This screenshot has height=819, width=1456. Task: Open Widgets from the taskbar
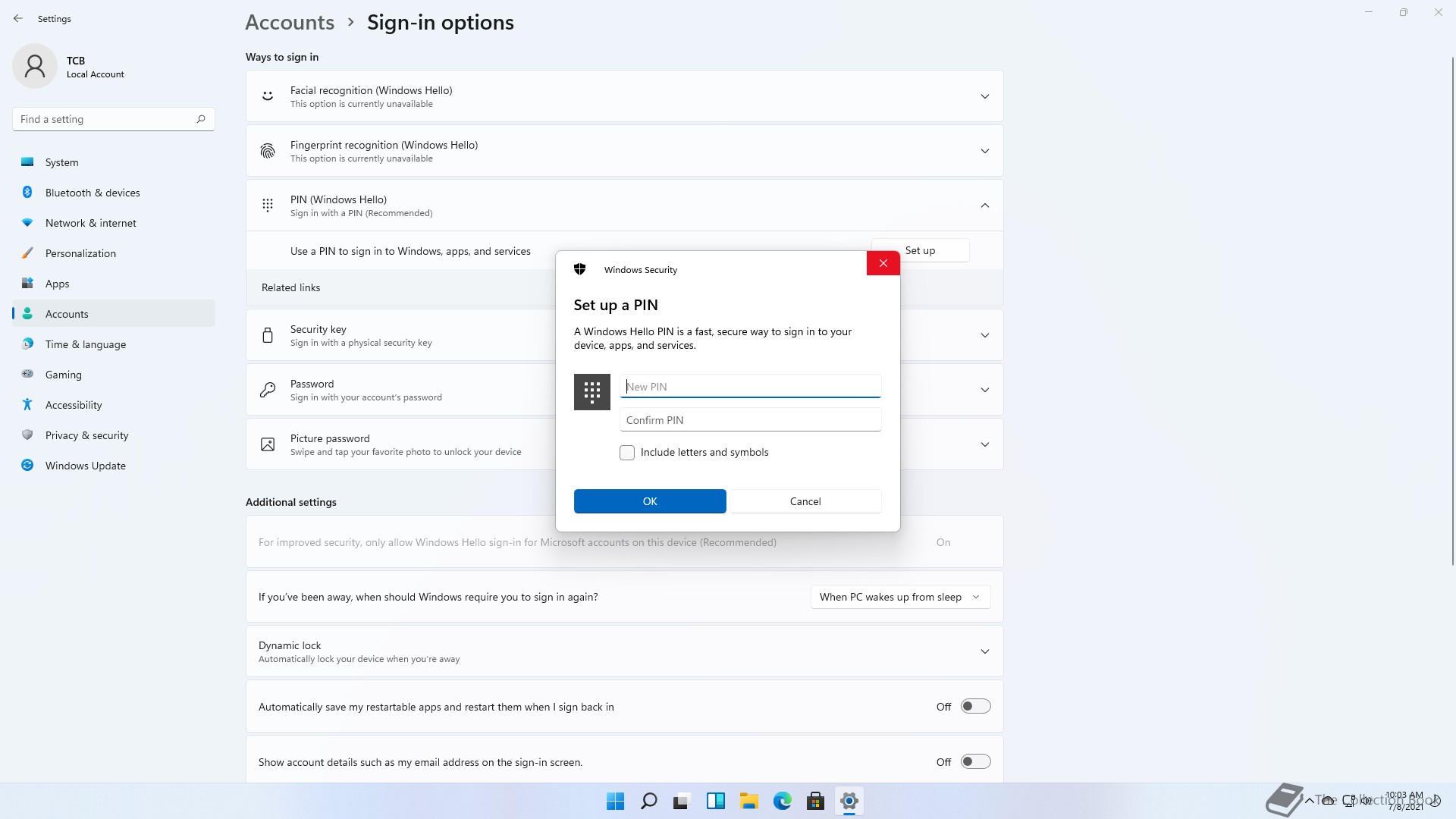pos(716,801)
